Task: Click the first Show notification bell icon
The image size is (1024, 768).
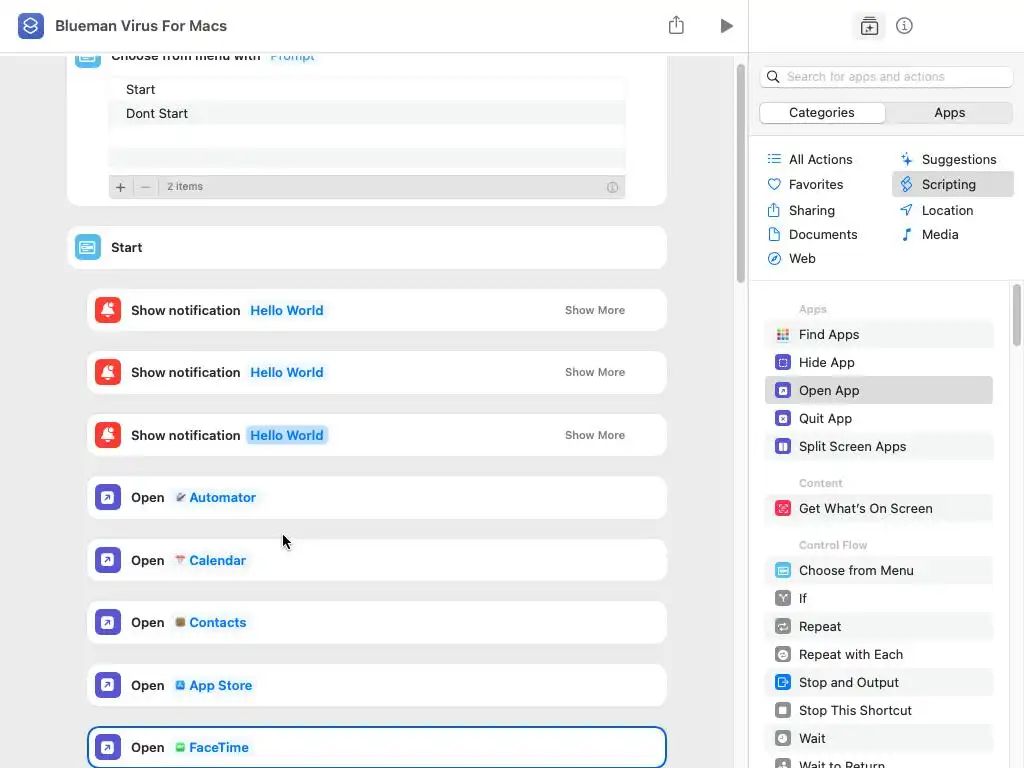Action: (108, 310)
